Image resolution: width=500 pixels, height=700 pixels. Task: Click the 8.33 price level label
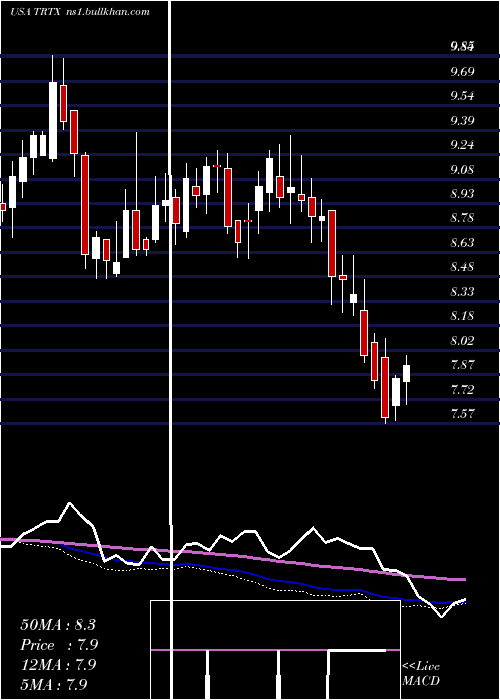tap(463, 292)
